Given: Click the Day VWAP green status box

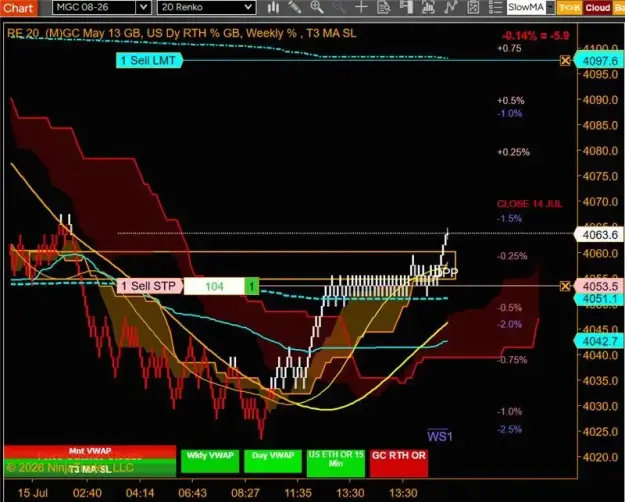Looking at the screenshot, I should click(x=273, y=461).
